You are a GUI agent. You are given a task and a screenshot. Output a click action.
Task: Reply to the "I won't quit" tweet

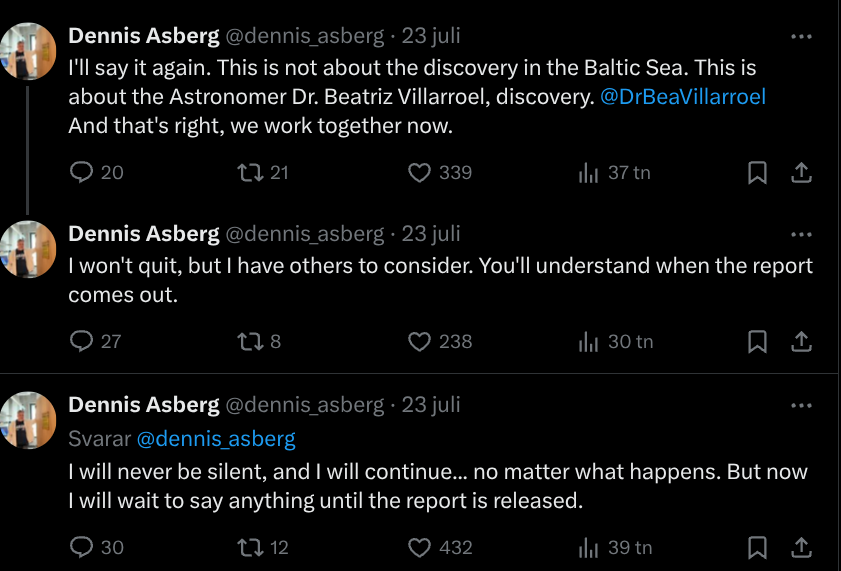pyautogui.click(x=82, y=342)
